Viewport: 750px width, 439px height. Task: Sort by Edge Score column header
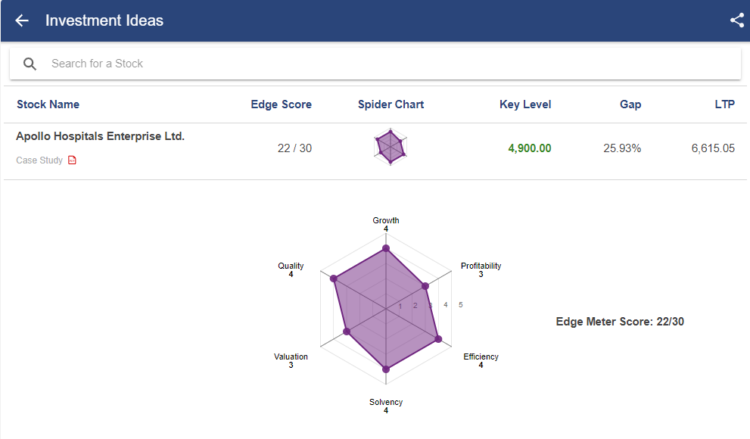pyautogui.click(x=281, y=104)
